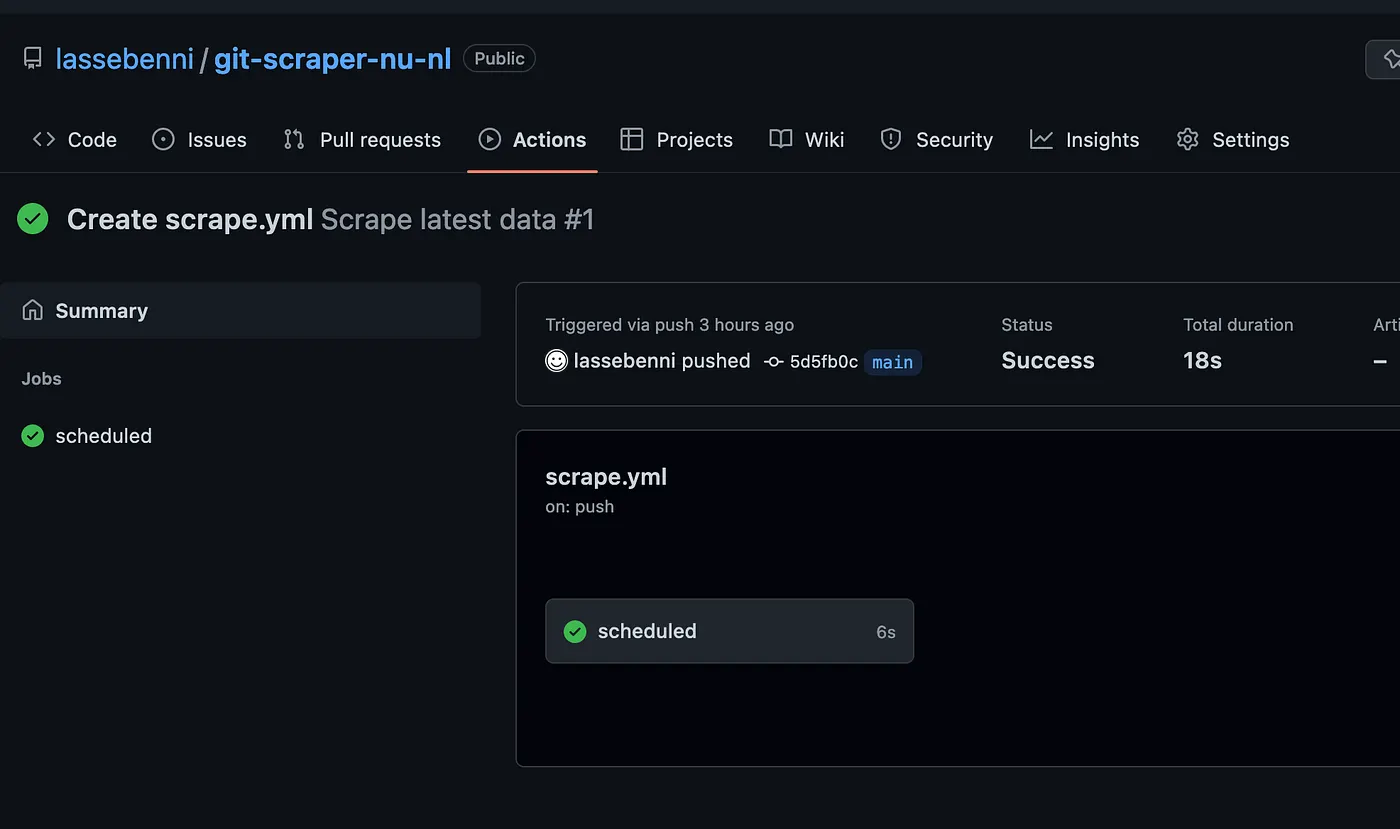Click the green success check beside run title
The height and width of the screenshot is (829, 1400).
click(x=33, y=219)
